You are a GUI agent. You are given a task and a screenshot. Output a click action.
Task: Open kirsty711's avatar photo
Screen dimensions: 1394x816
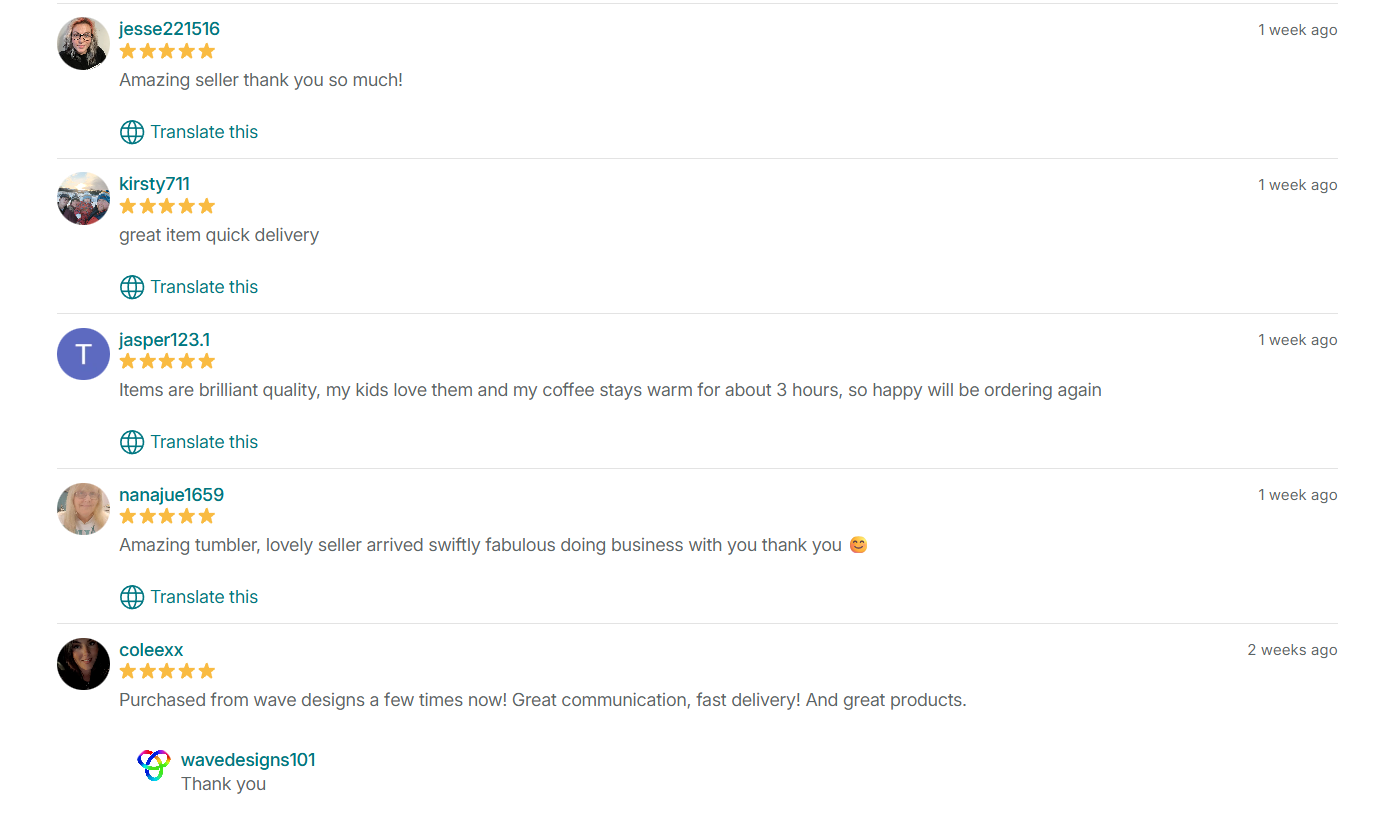click(x=83, y=198)
